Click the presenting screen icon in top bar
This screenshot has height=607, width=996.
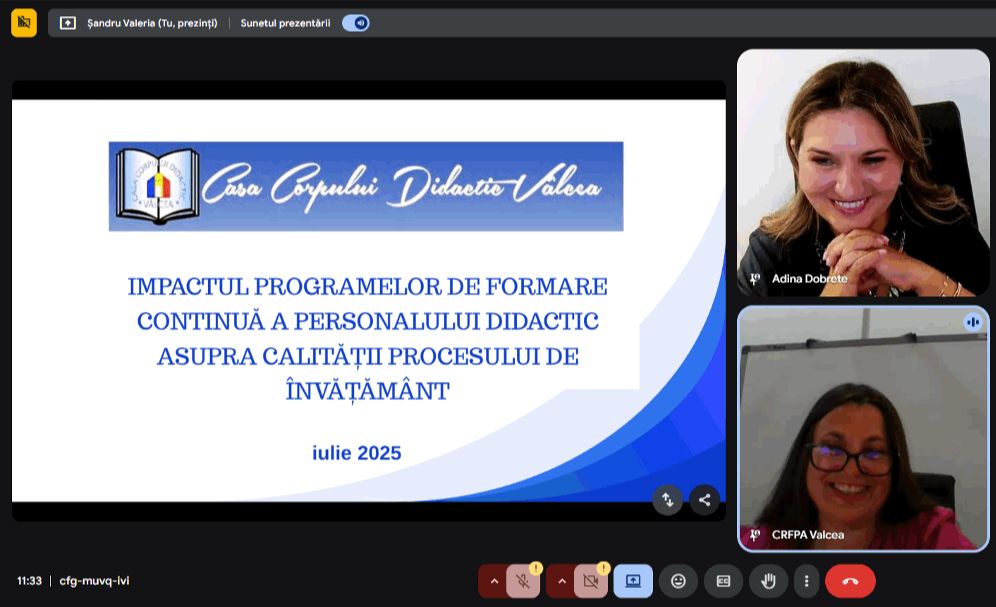(x=68, y=23)
